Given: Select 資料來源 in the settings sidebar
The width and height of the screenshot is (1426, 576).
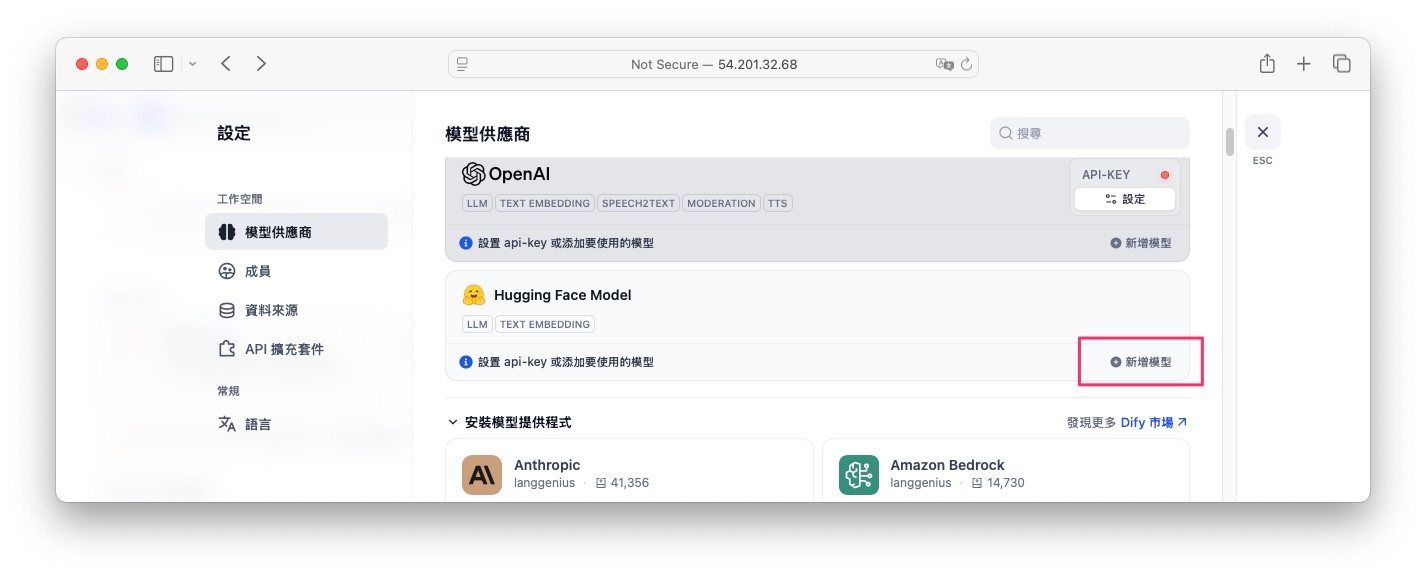Looking at the screenshot, I should (270, 310).
